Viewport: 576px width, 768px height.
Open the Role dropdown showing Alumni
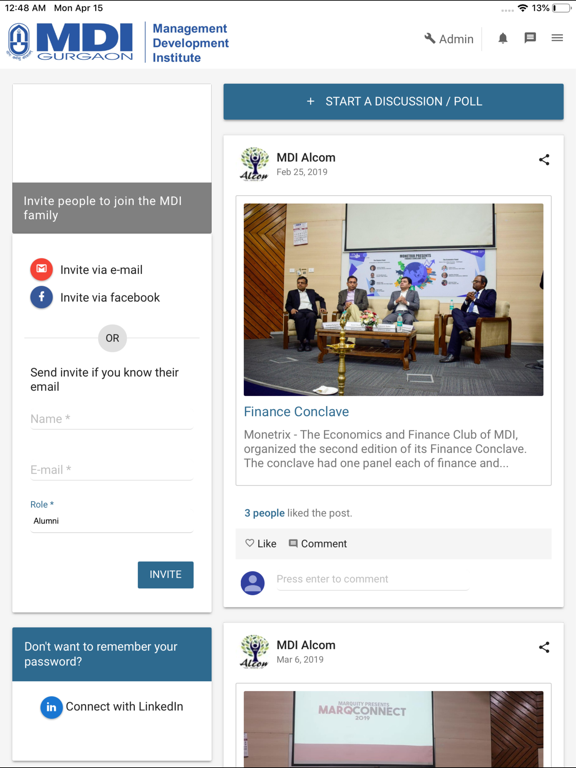click(x=112, y=521)
